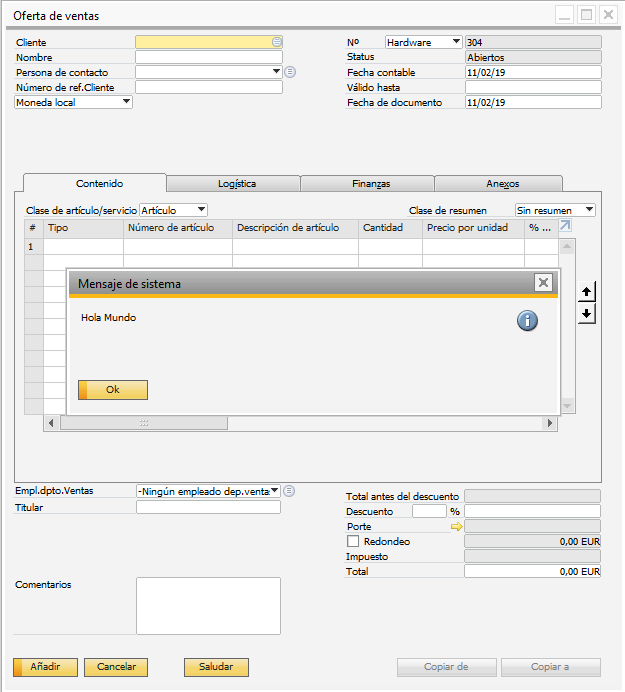The width and height of the screenshot is (625, 692).
Task: Click the move row down arrow
Action: coord(588,313)
